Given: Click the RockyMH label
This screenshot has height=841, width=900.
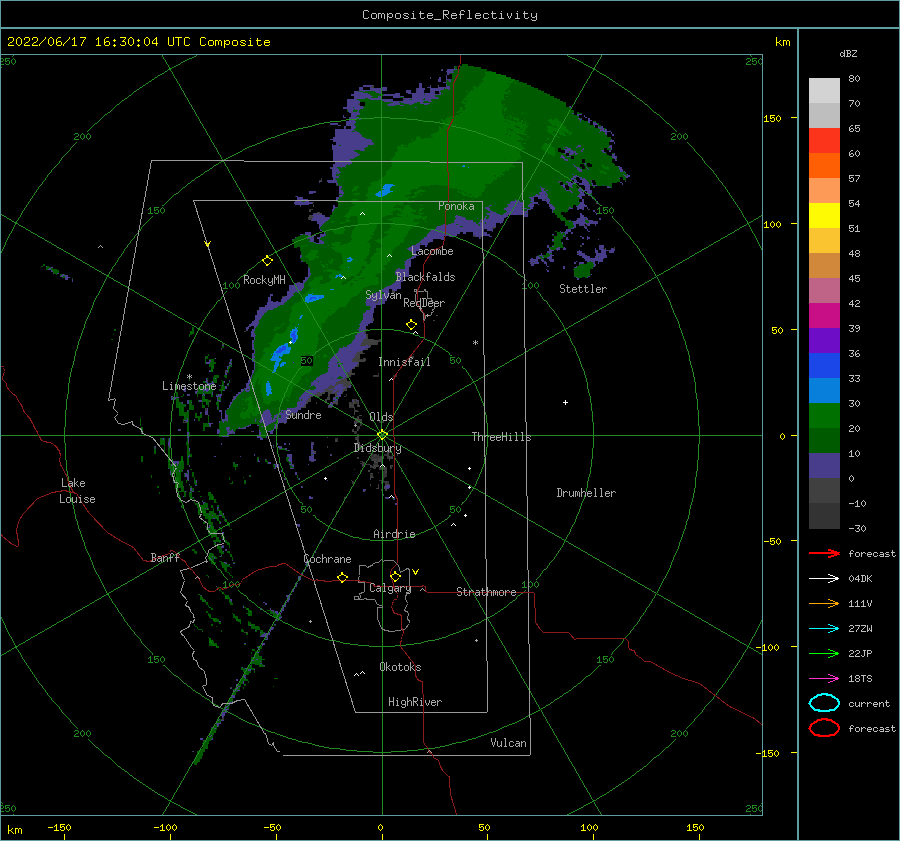Looking at the screenshot, I should 264,280.
